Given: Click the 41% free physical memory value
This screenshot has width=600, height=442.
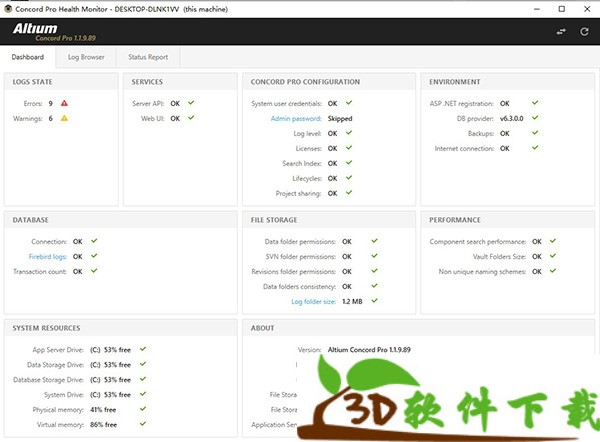Looking at the screenshot, I should click(103, 410).
